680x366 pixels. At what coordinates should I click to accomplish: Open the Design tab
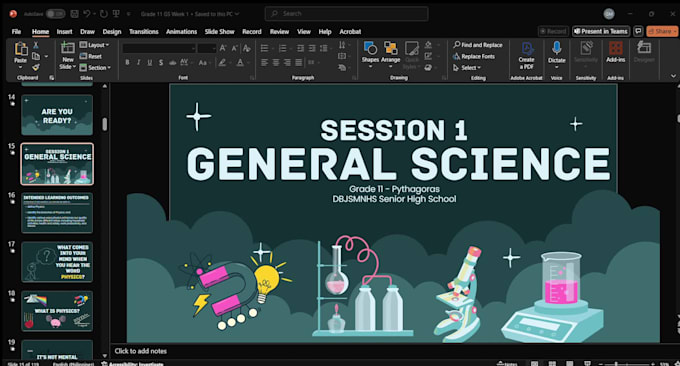[112, 32]
